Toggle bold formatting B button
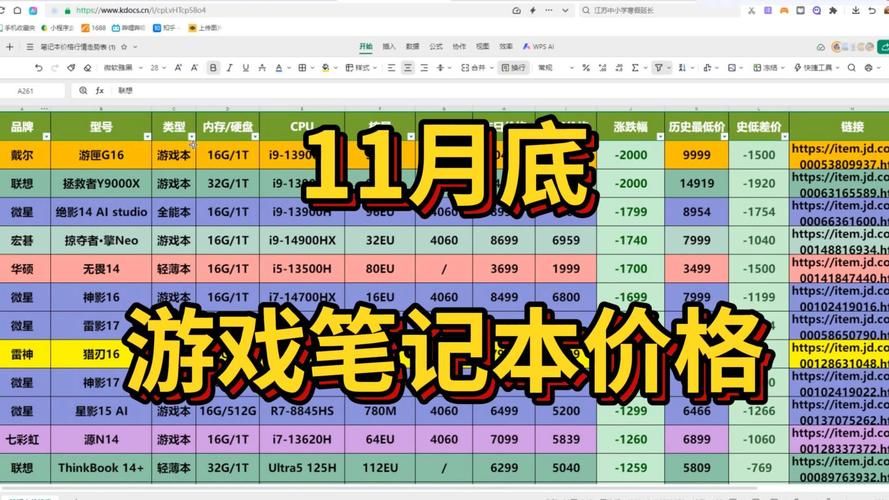Screen dimensions: 889x500 (x=213, y=67)
